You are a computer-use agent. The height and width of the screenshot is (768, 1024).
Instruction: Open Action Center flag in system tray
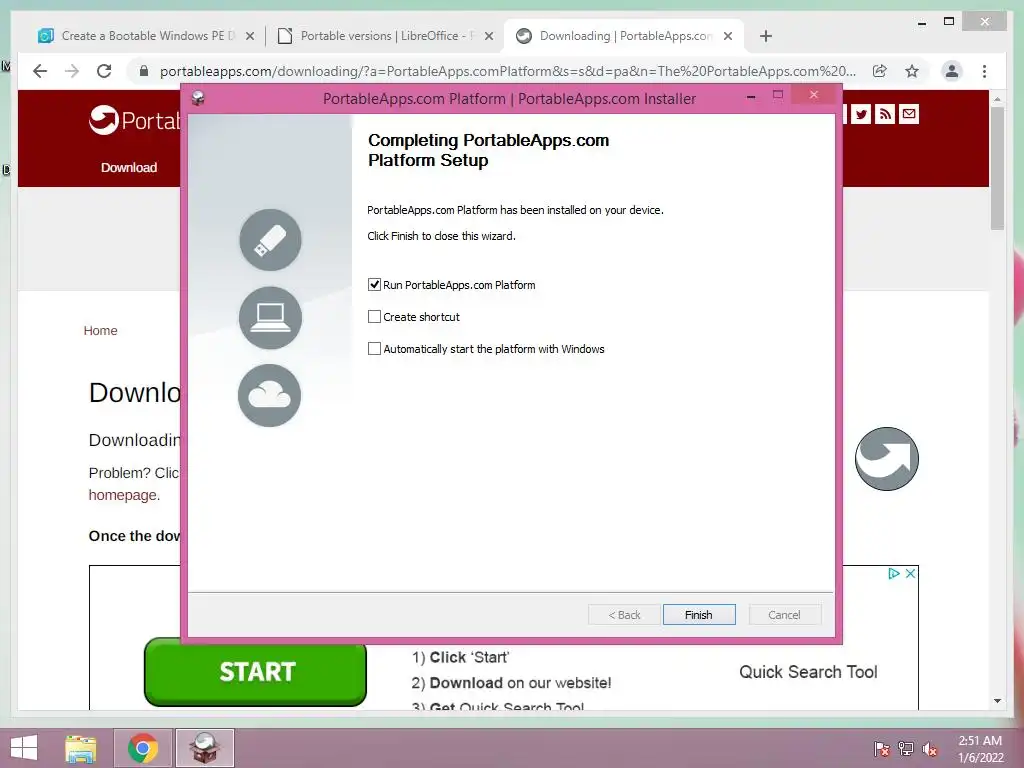coord(882,749)
